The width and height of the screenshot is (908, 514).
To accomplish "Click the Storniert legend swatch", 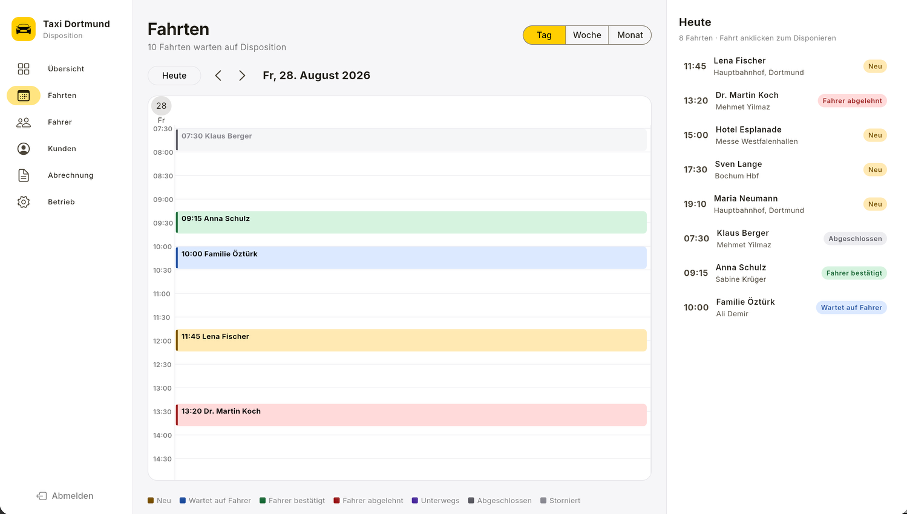I will point(543,501).
